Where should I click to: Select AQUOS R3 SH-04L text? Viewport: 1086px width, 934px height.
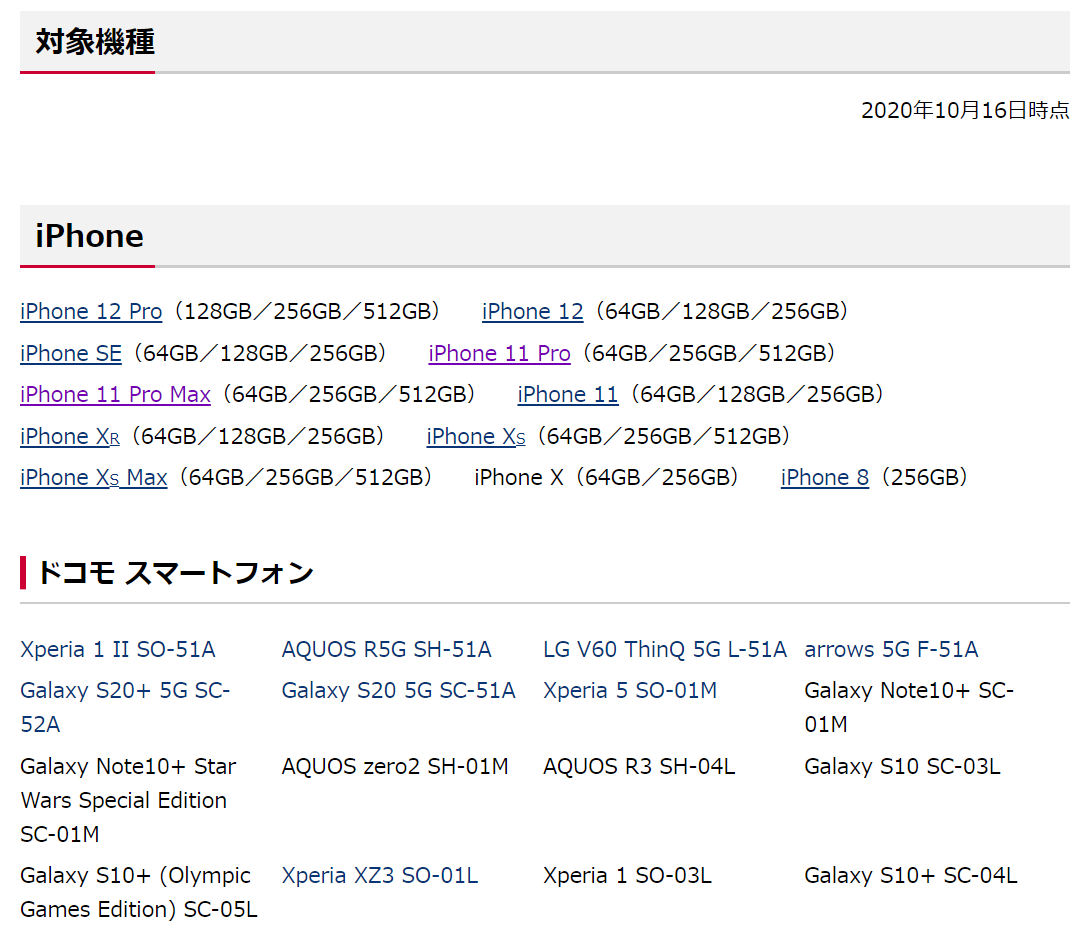(x=639, y=766)
